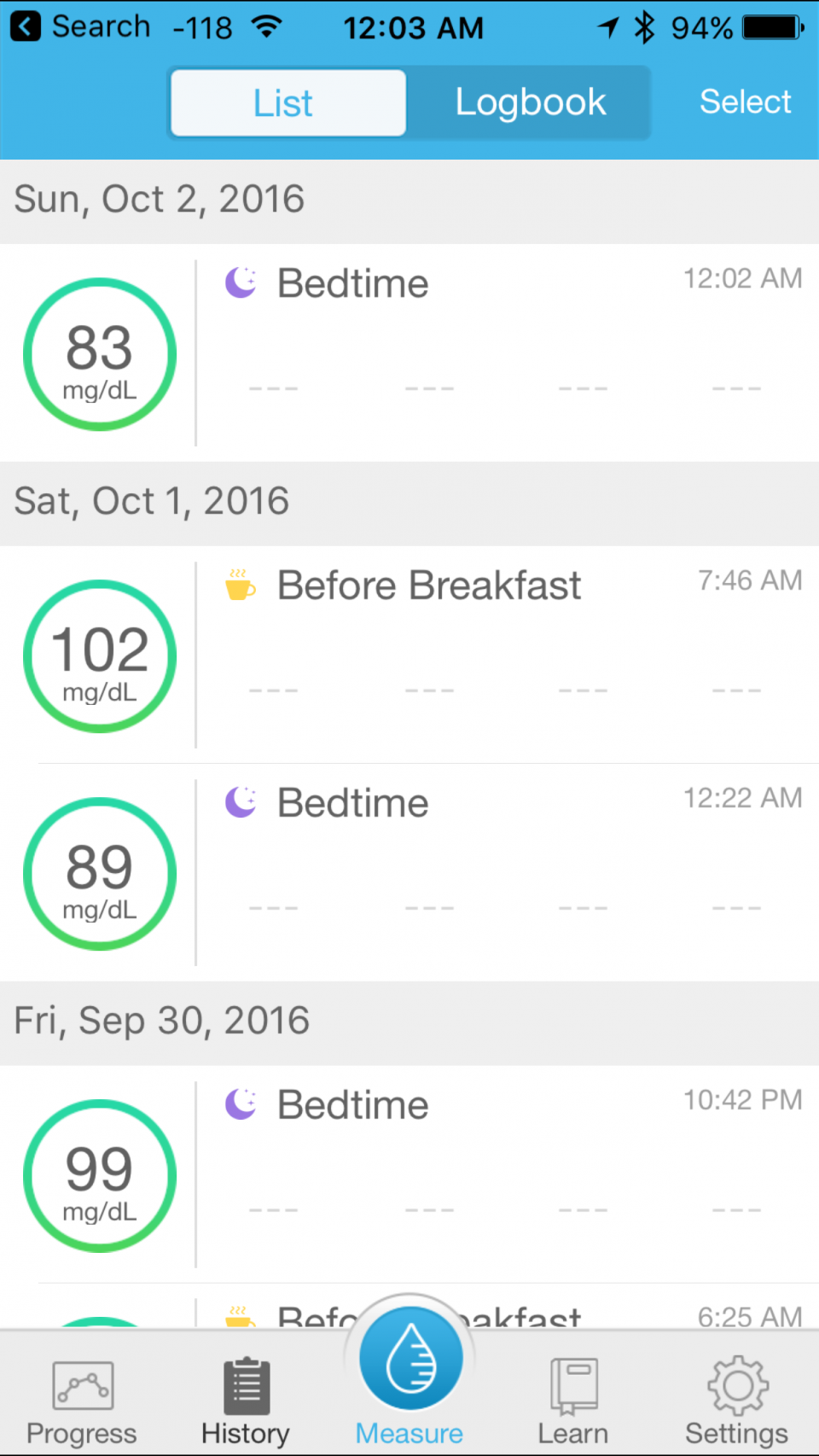
Task: Open the 83 mg/dL reading circle
Action: point(100,354)
